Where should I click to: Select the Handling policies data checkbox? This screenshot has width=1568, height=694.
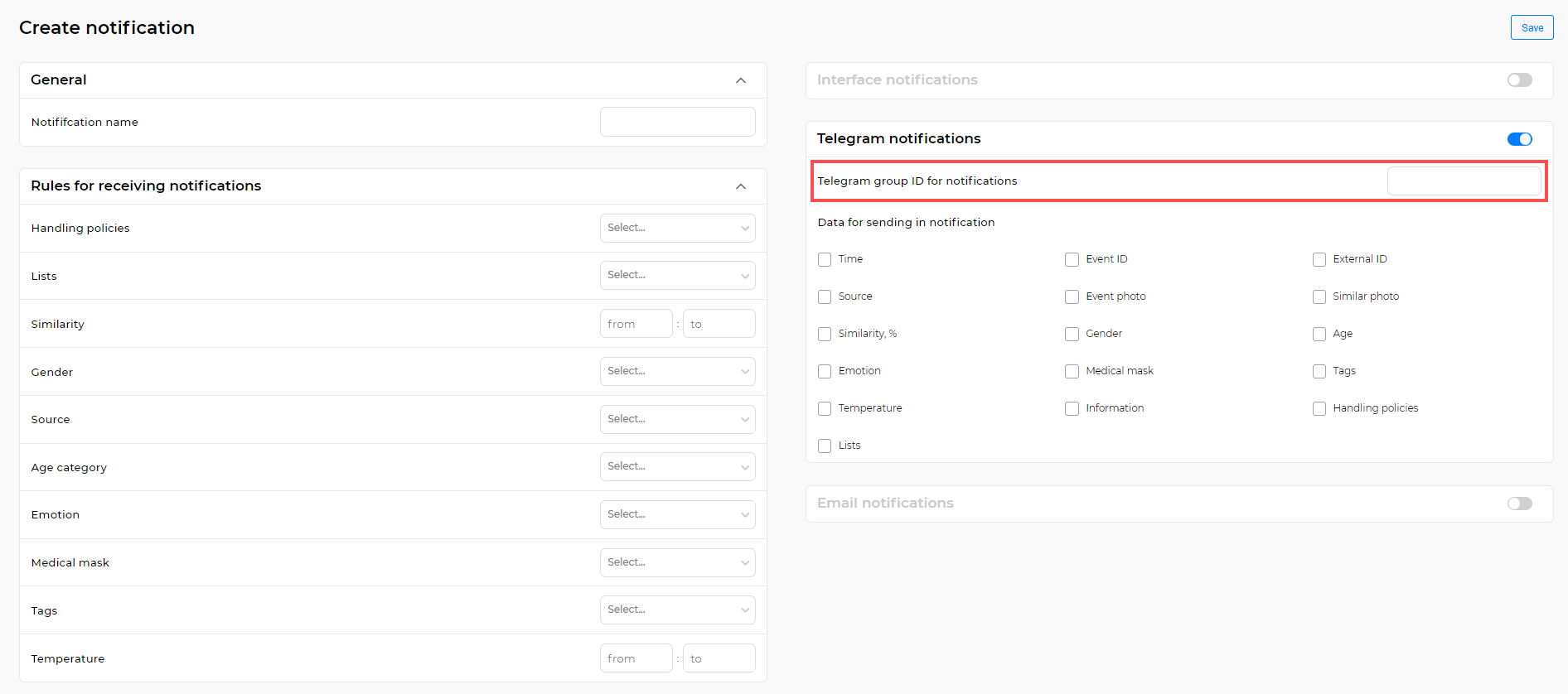pos(1319,409)
